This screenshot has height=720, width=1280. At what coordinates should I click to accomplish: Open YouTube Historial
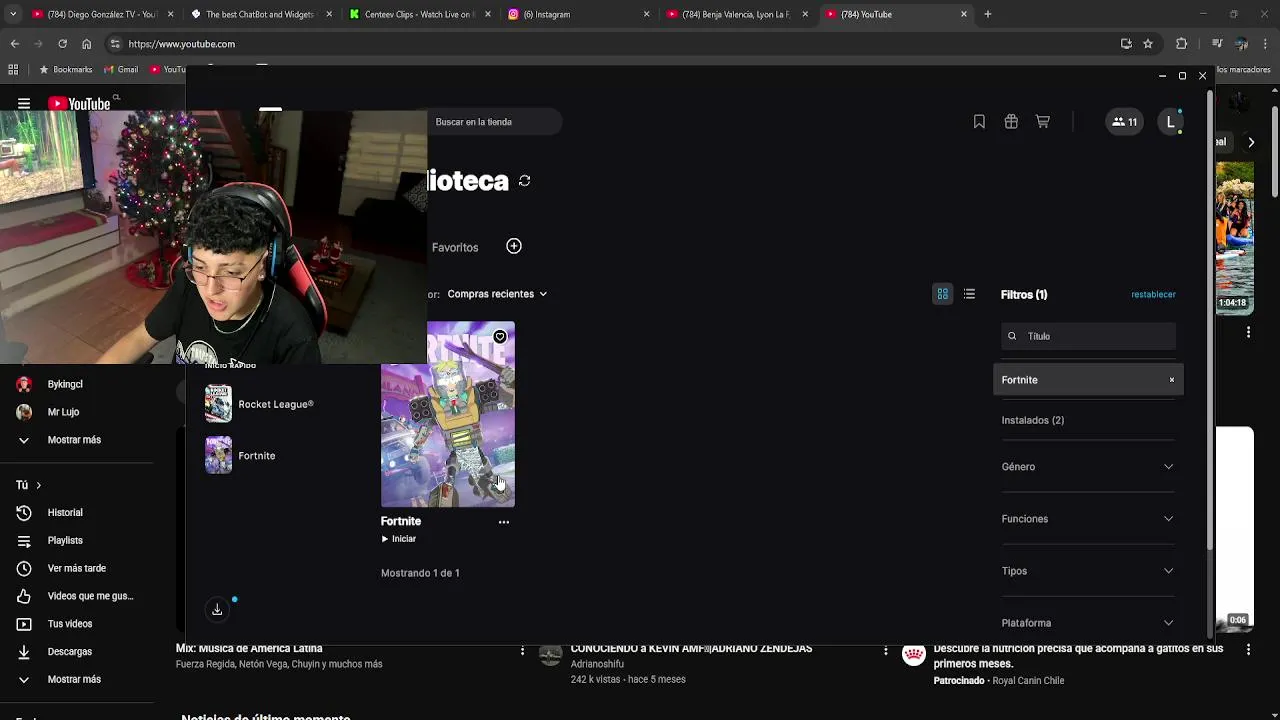65,513
